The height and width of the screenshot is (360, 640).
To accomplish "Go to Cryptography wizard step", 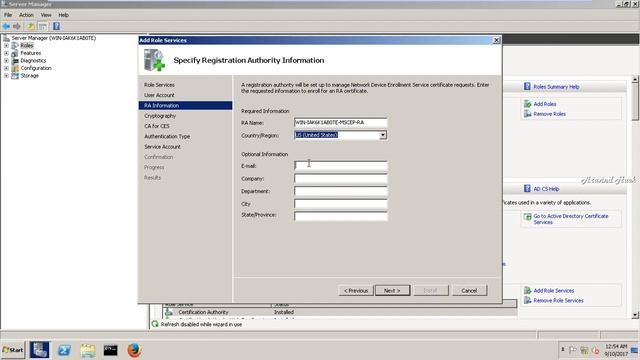I will (160, 116).
